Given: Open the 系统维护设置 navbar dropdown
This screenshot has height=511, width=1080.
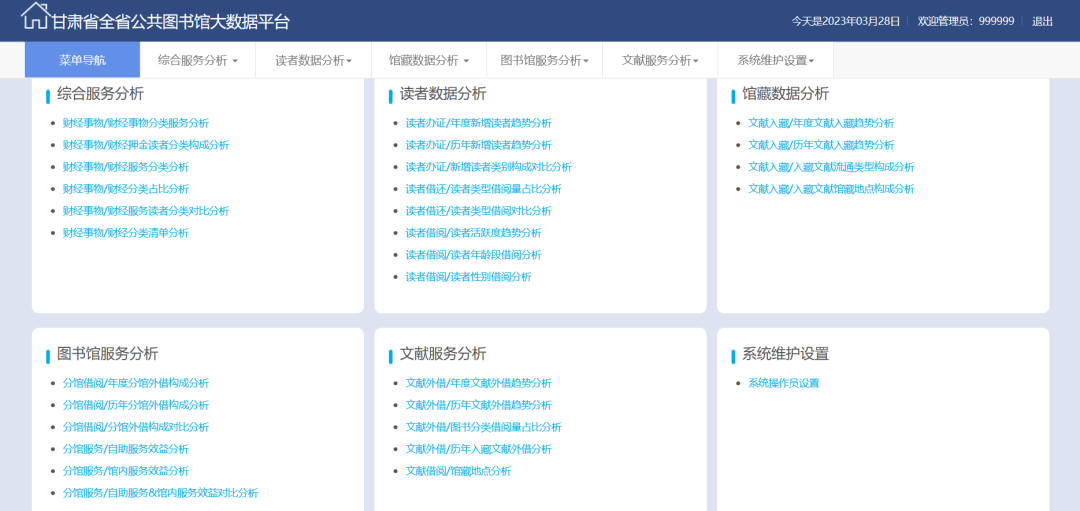Looking at the screenshot, I should (x=775, y=60).
